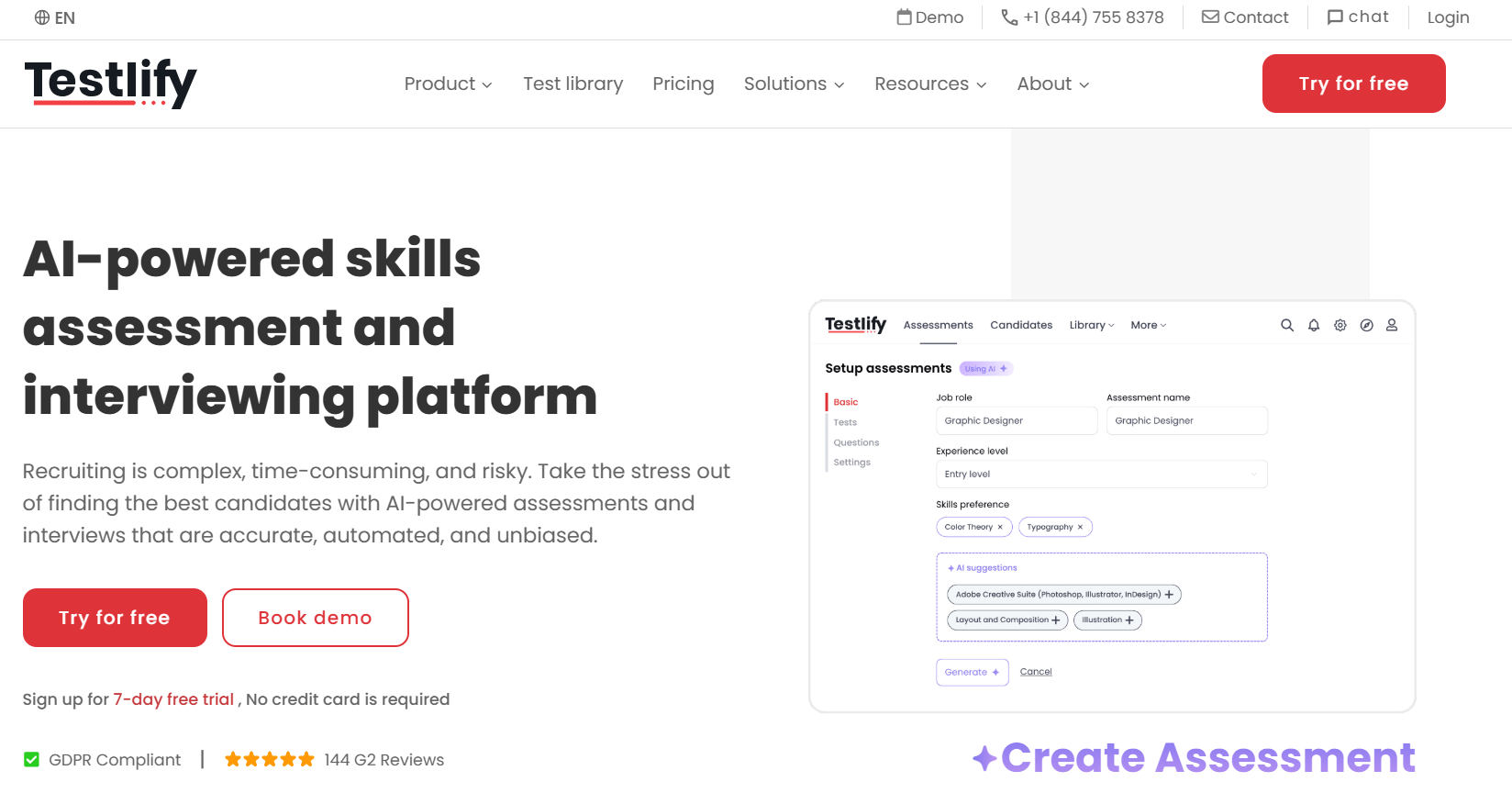Screen dimensions: 1512x793
Task: Click the large Testlify logo in the header
Action: (111, 84)
